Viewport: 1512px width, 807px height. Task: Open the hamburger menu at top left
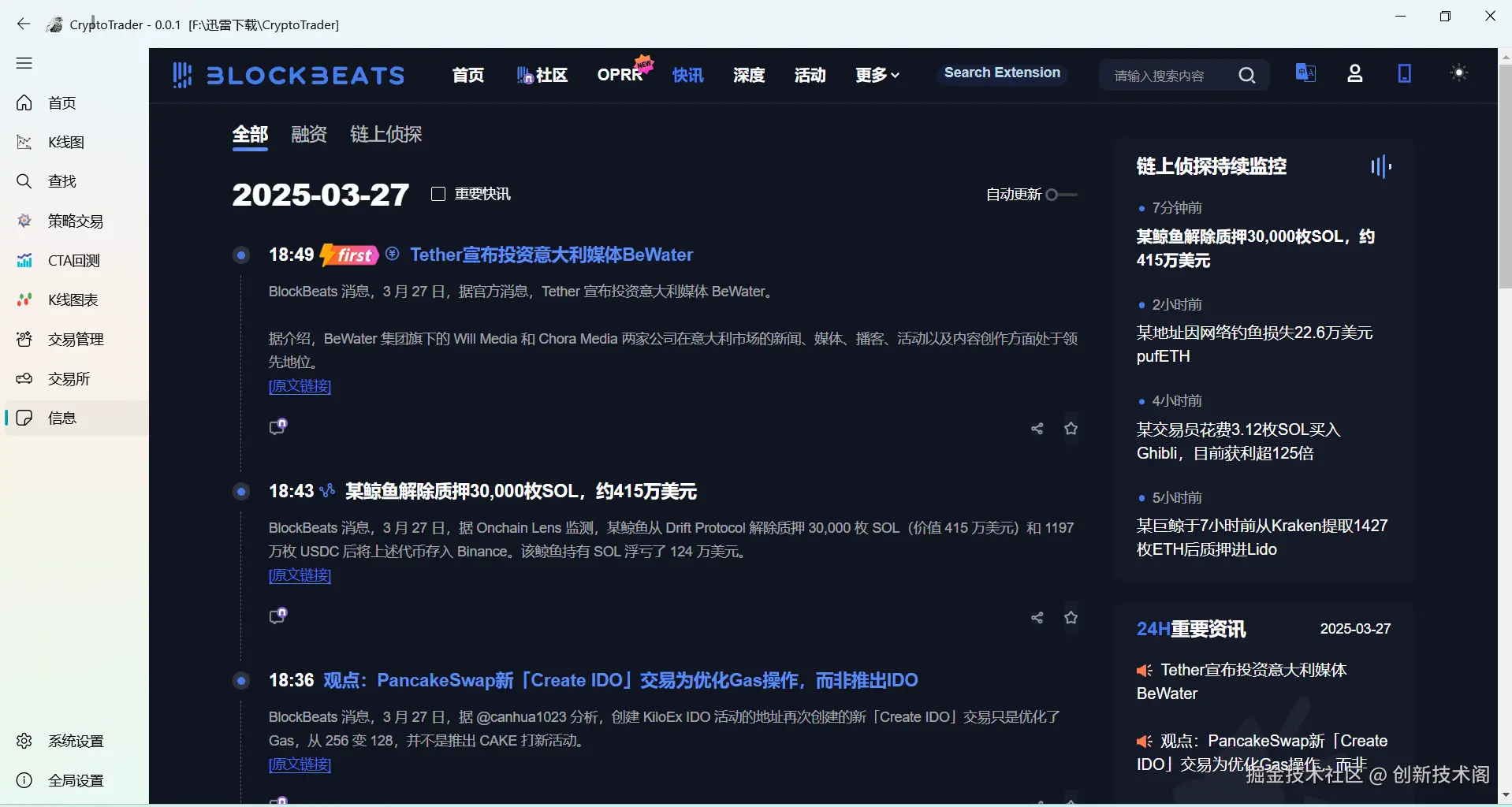[24, 63]
